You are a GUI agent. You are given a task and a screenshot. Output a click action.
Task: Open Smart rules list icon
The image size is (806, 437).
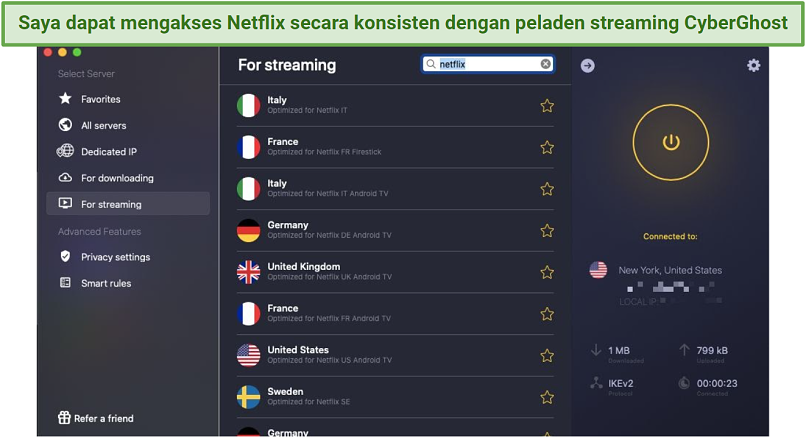point(65,282)
